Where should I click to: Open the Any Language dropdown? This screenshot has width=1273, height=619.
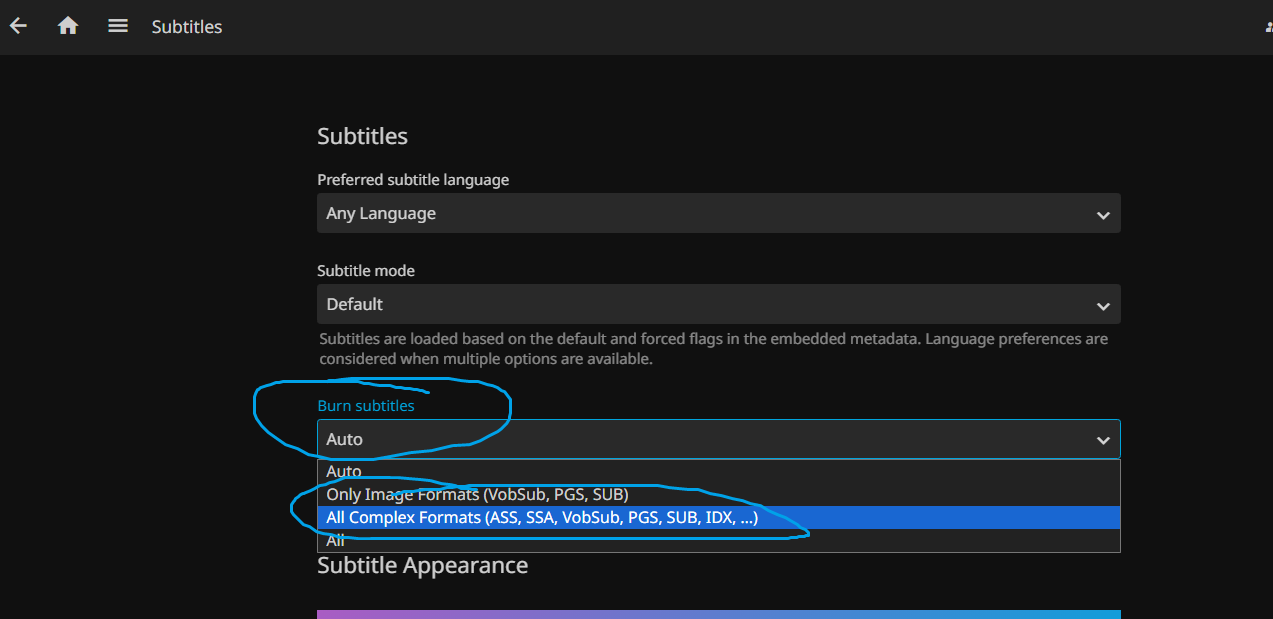(x=700, y=214)
